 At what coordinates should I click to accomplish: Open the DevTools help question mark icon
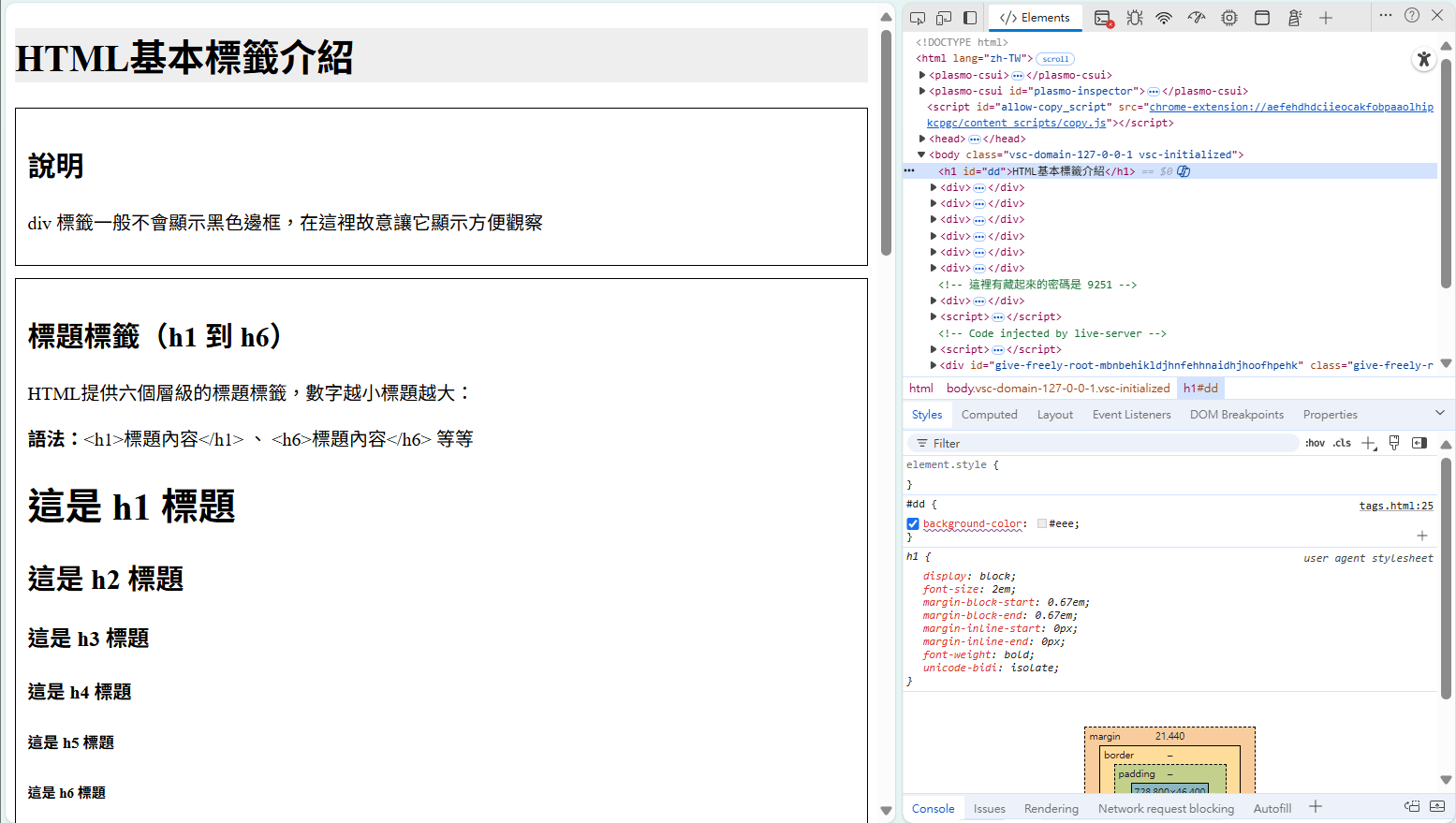pos(1412,15)
